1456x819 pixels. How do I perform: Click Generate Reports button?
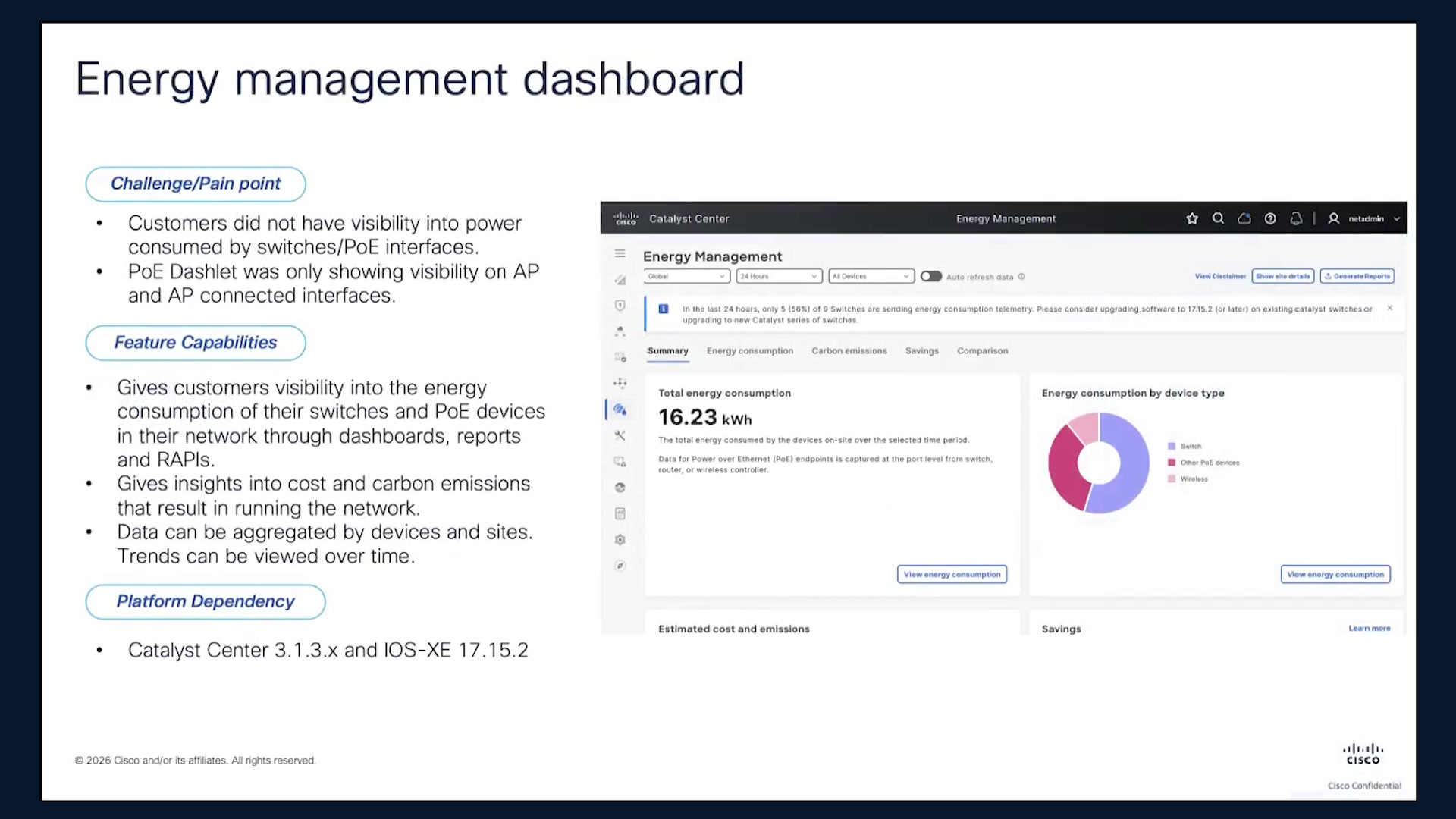[x=1357, y=276]
